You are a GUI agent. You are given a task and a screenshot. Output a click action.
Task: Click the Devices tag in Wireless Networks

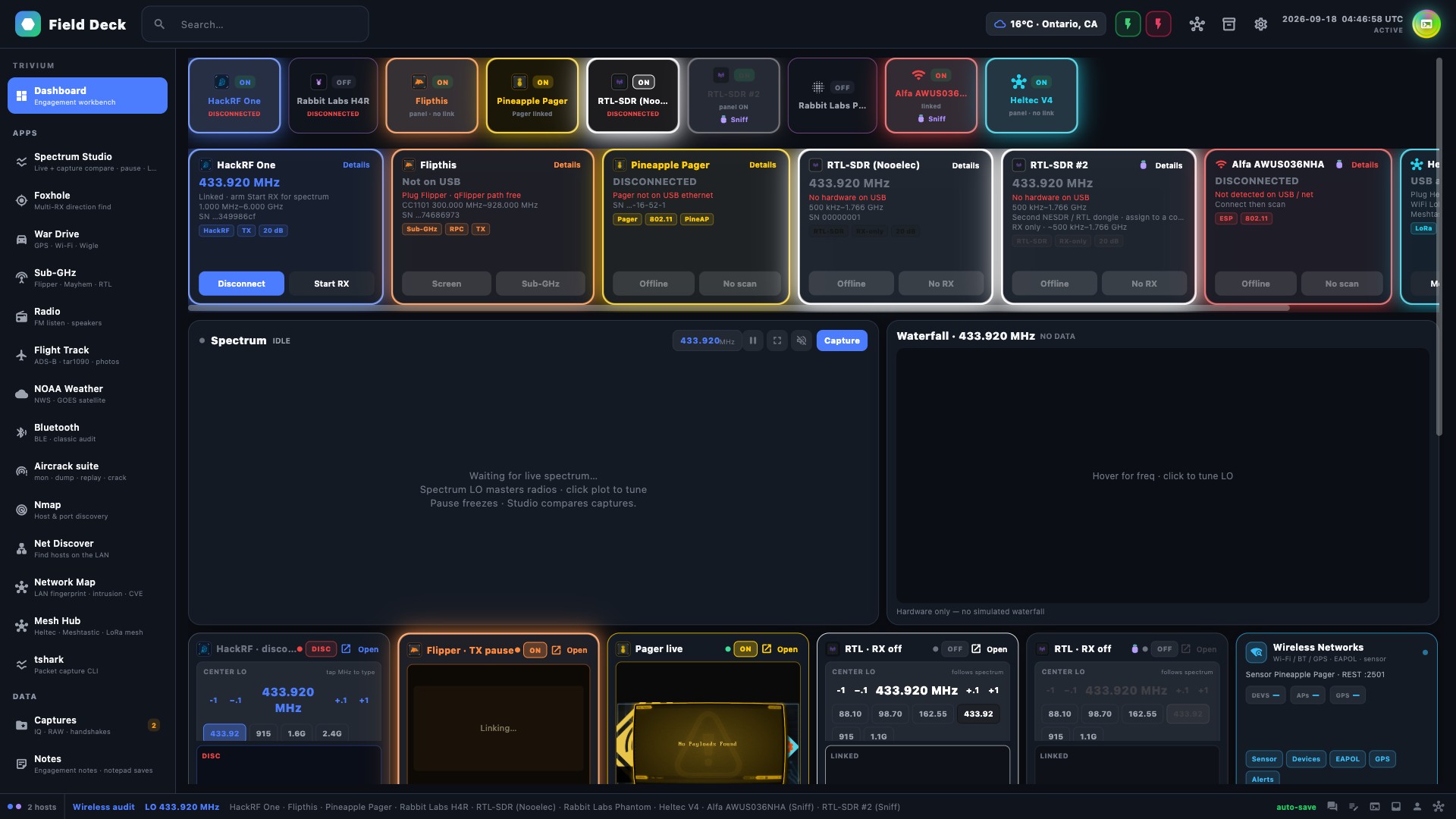point(1306,759)
